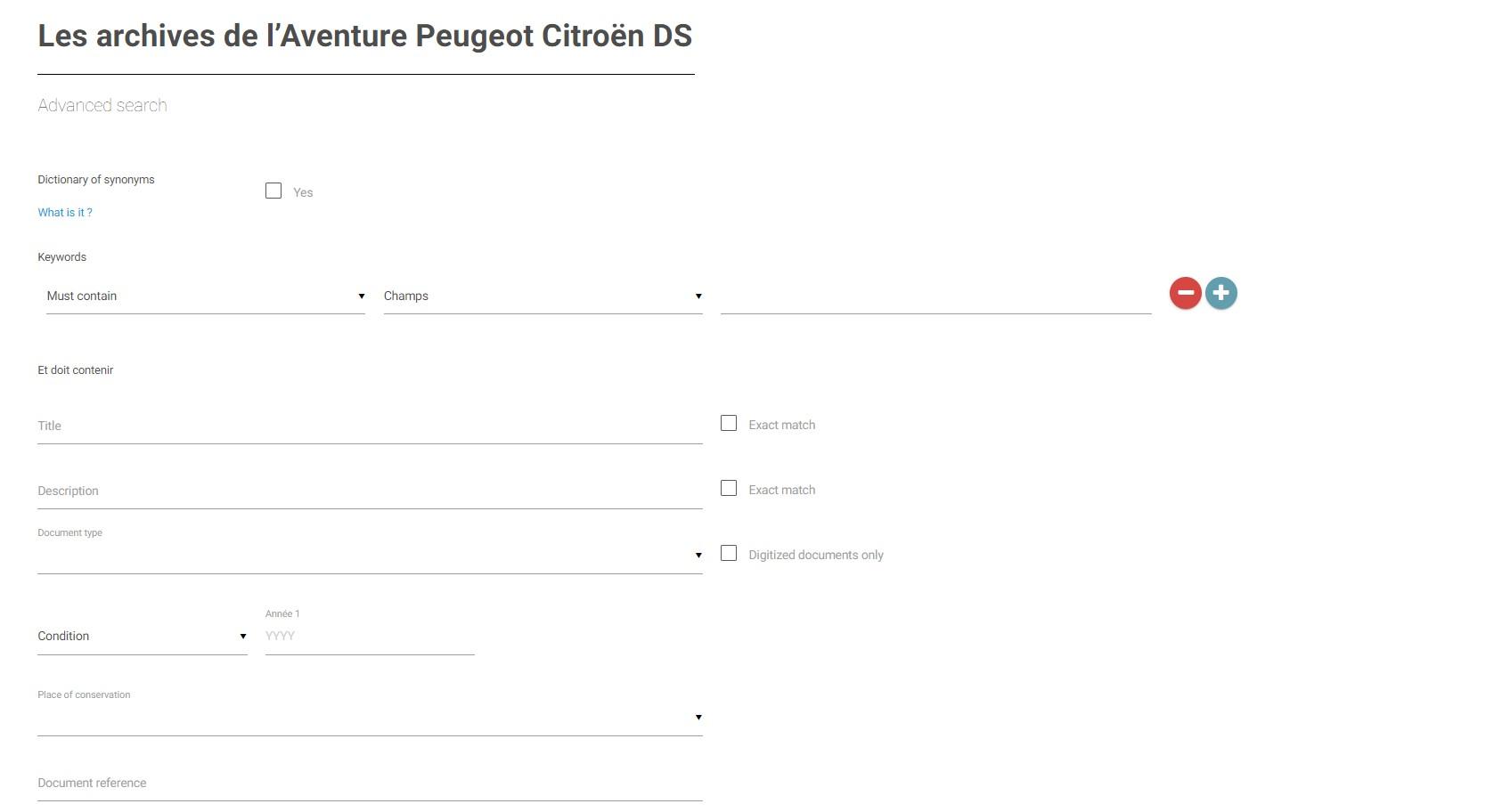The width and height of the screenshot is (1510, 812).
Task: Open the What is it? link
Action: pos(65,213)
